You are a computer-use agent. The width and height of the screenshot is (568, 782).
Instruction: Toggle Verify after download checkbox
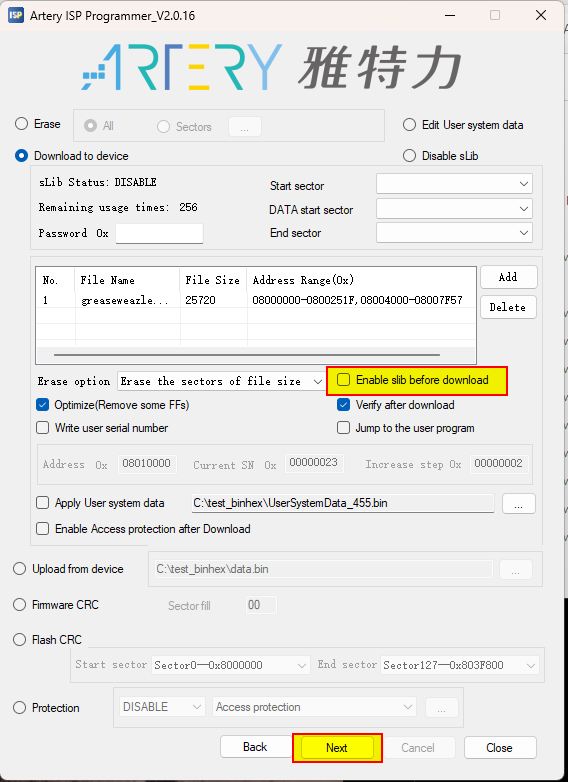(344, 404)
